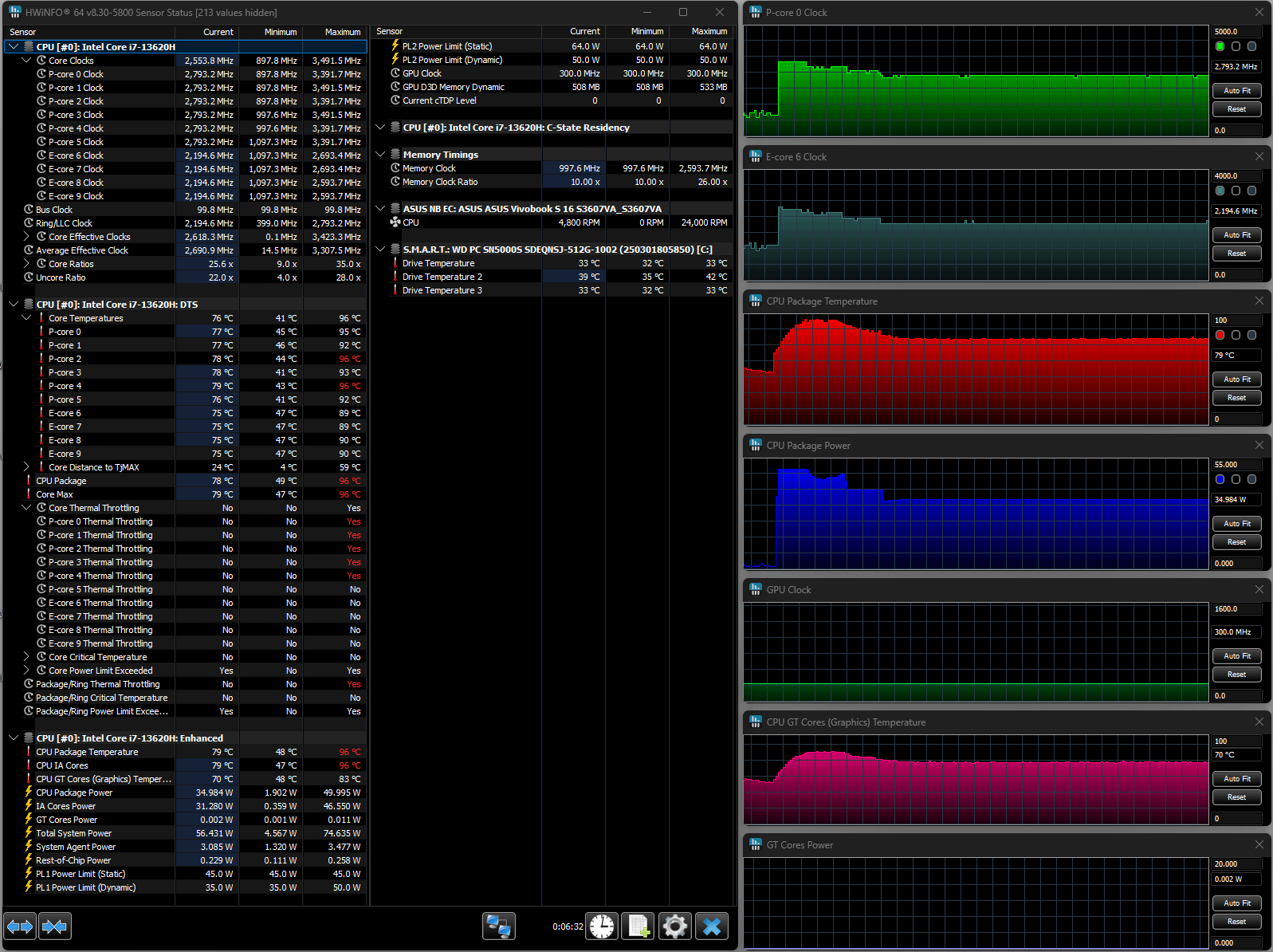The width and height of the screenshot is (1273, 952).
Task: Click the red color swatch in CPU Package Temperature
Action: click(1220, 335)
